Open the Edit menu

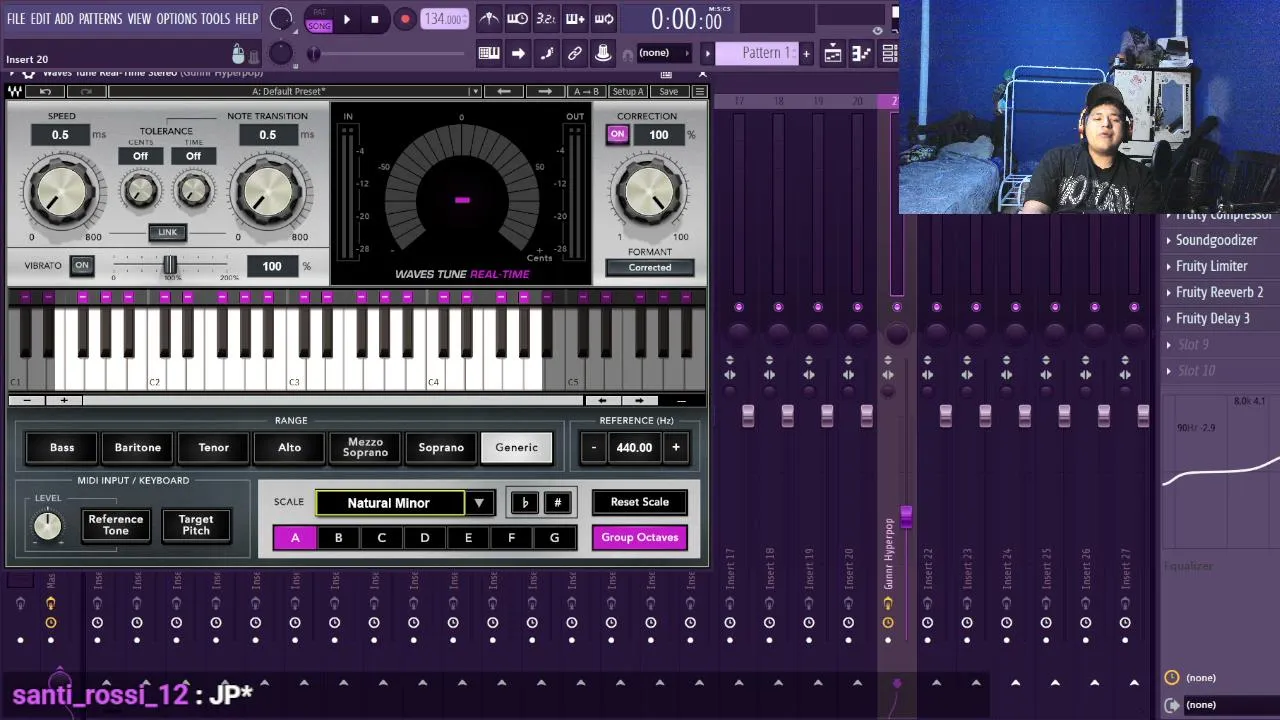point(40,19)
